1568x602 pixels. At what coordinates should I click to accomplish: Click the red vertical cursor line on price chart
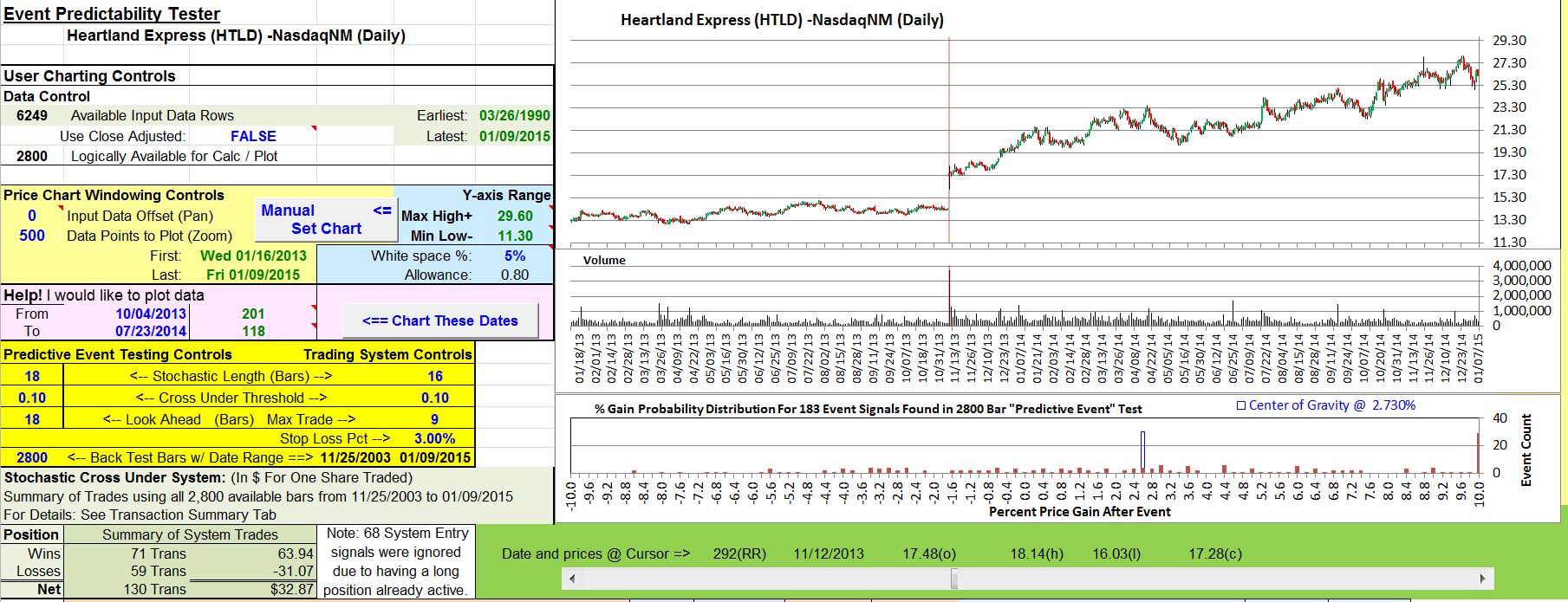[949, 139]
